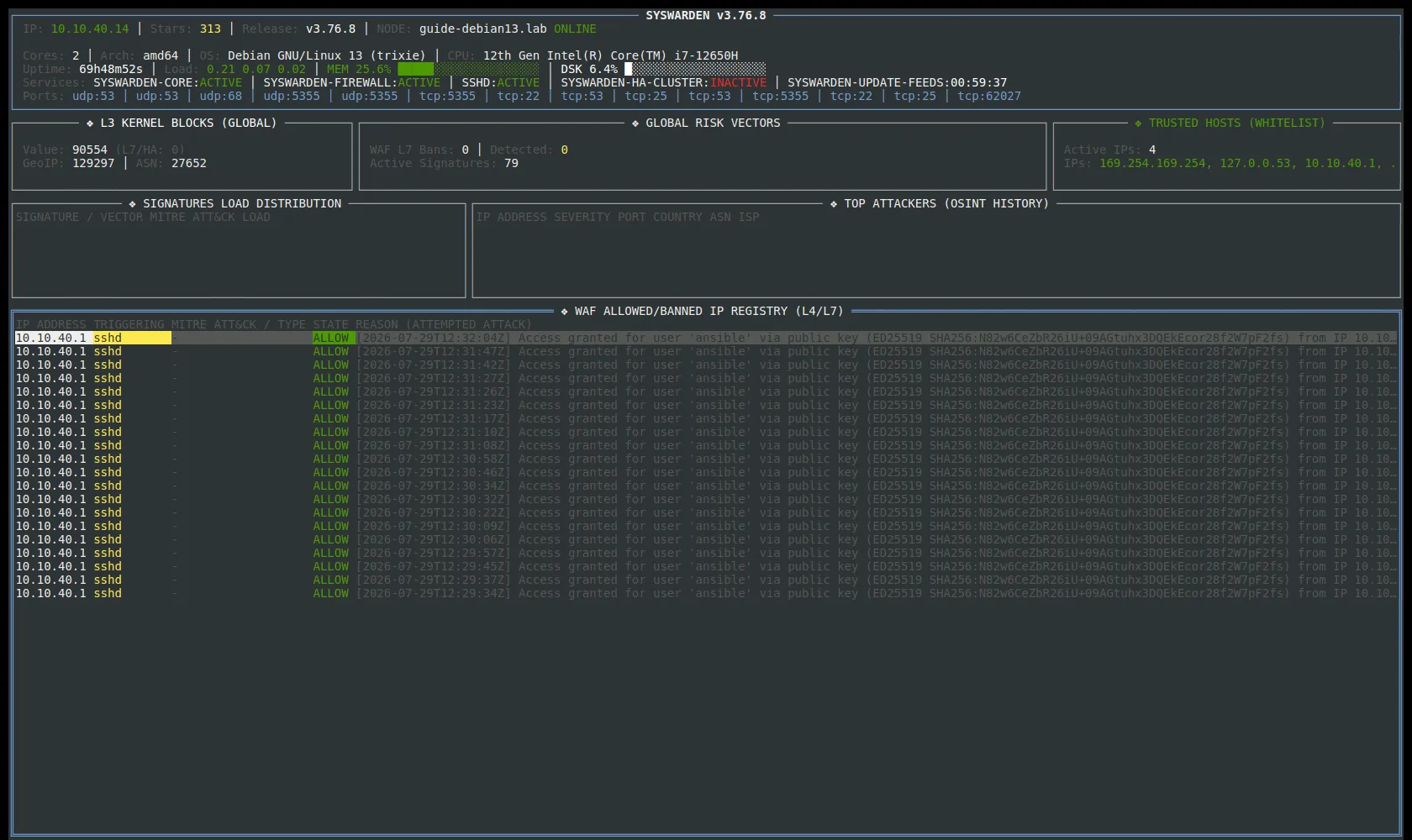Viewport: 1412px width, 840px height.
Task: Click the Arch value amd64
Action: pos(161,55)
